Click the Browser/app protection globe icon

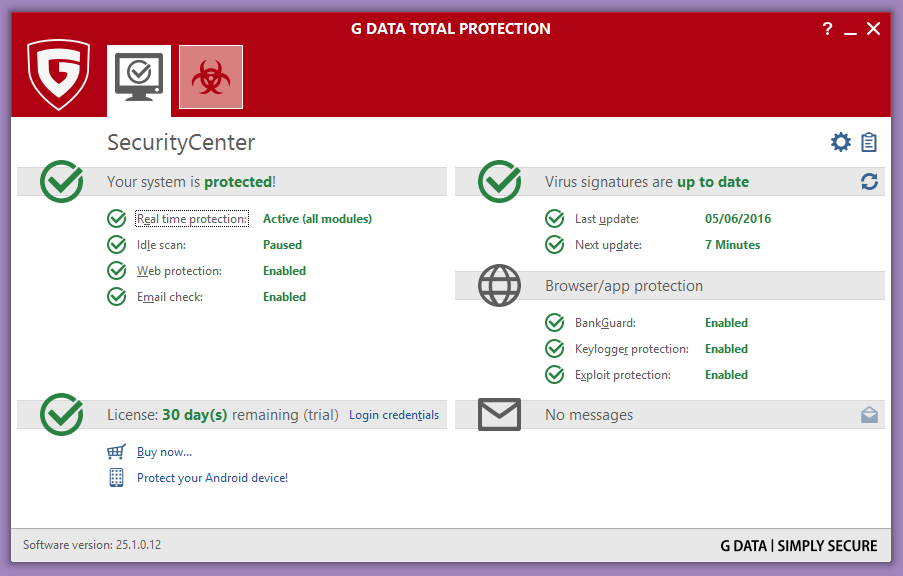499,285
